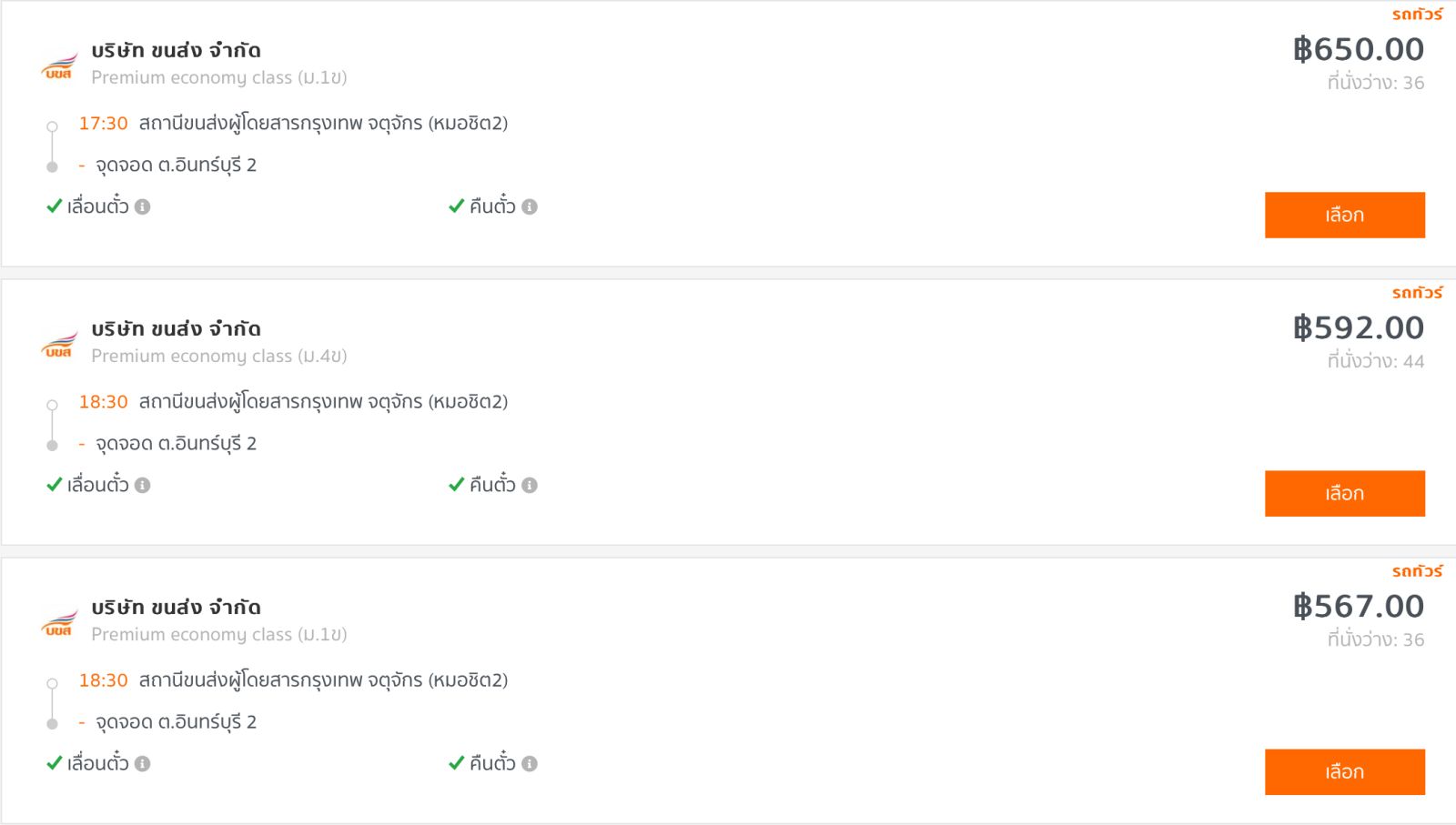Click Premium economy class (ม.4ข) label
The height and width of the screenshot is (825, 1456).
point(219,356)
